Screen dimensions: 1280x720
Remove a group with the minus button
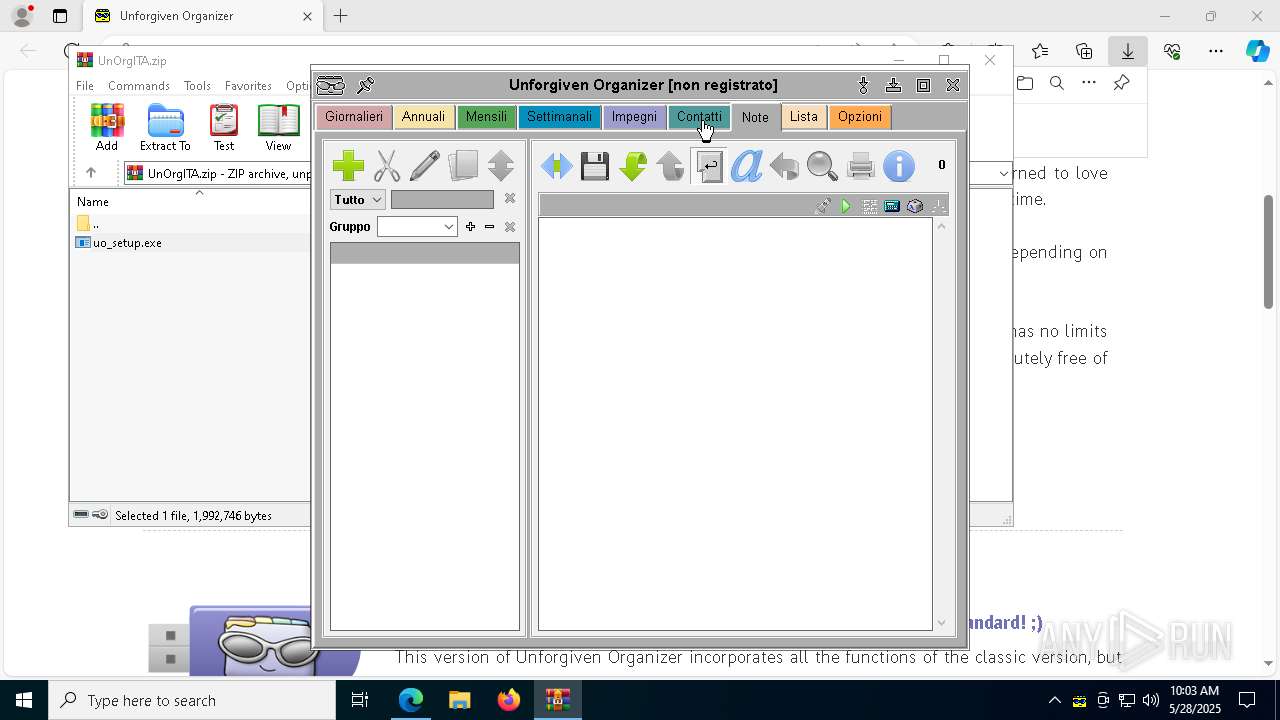[x=489, y=227]
